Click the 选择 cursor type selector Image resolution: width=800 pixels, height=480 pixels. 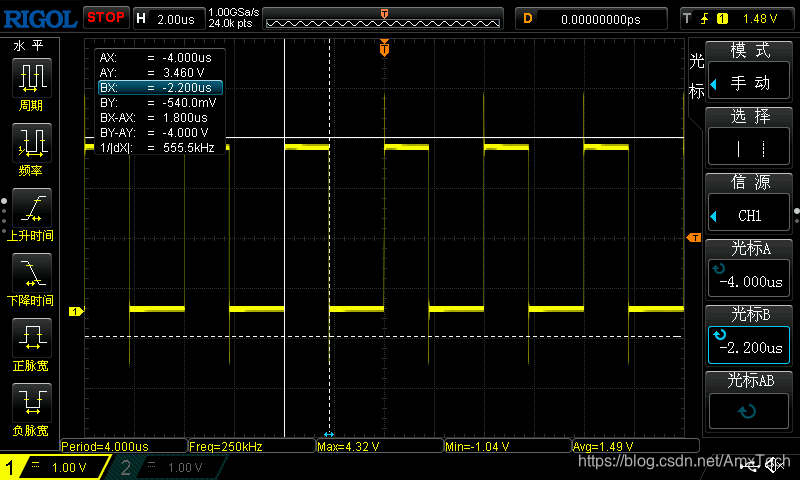(x=749, y=146)
